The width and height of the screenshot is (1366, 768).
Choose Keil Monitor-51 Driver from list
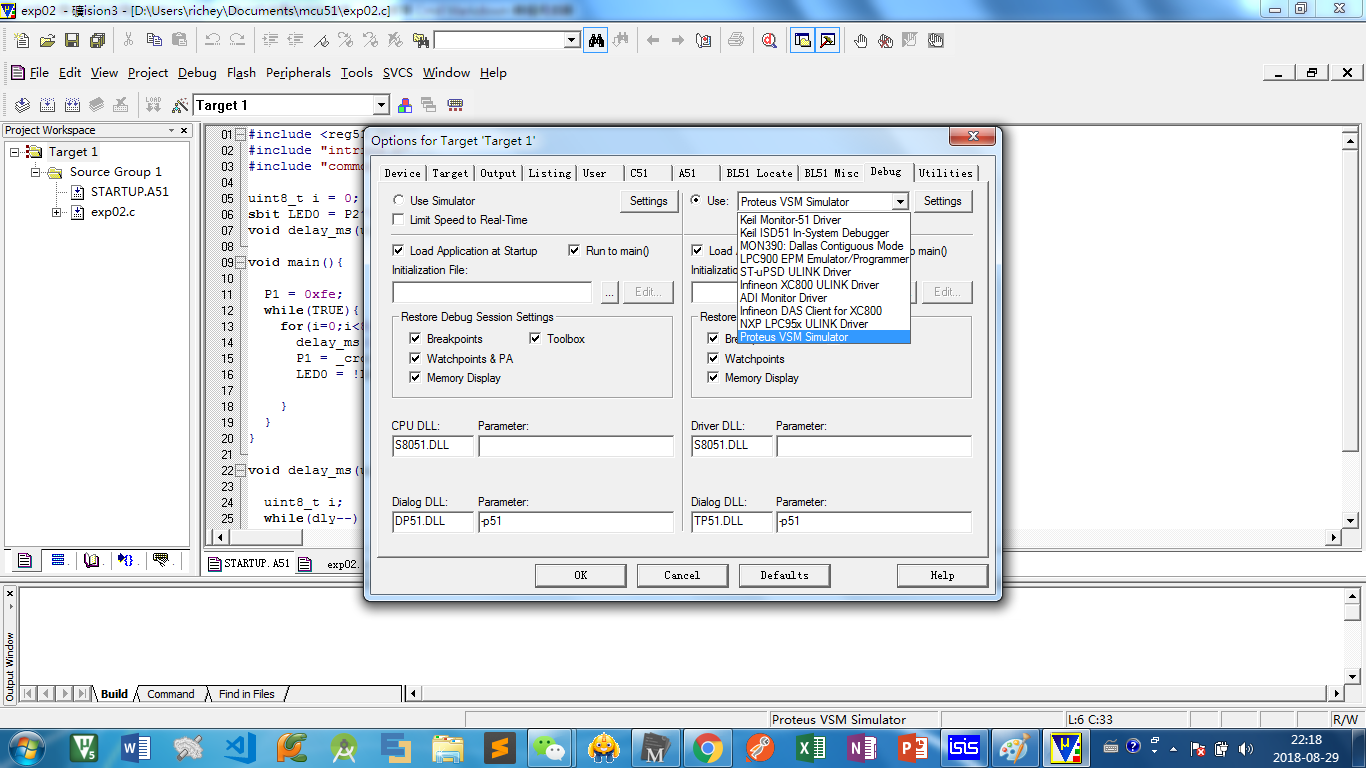tap(824, 220)
